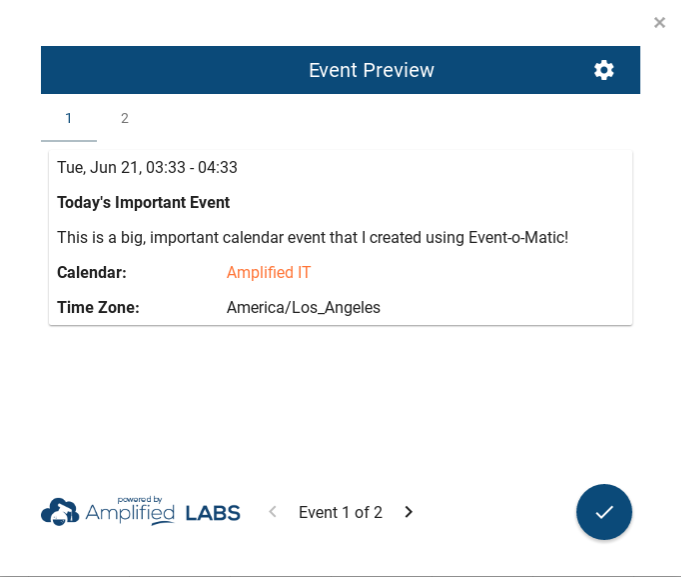Screen dimensions: 681x577
Task: Select event tab 1
Action: click(x=68, y=118)
